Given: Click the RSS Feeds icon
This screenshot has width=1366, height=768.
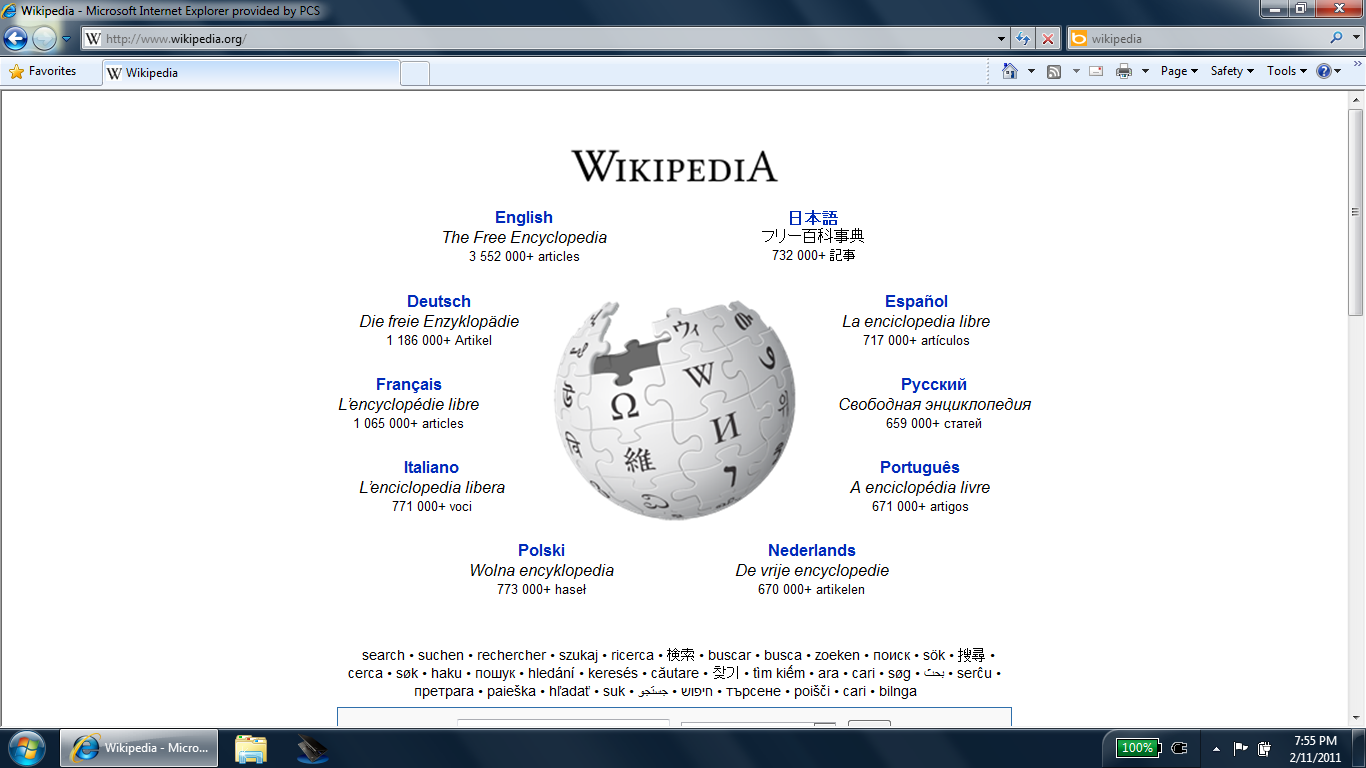Looking at the screenshot, I should click(1054, 71).
